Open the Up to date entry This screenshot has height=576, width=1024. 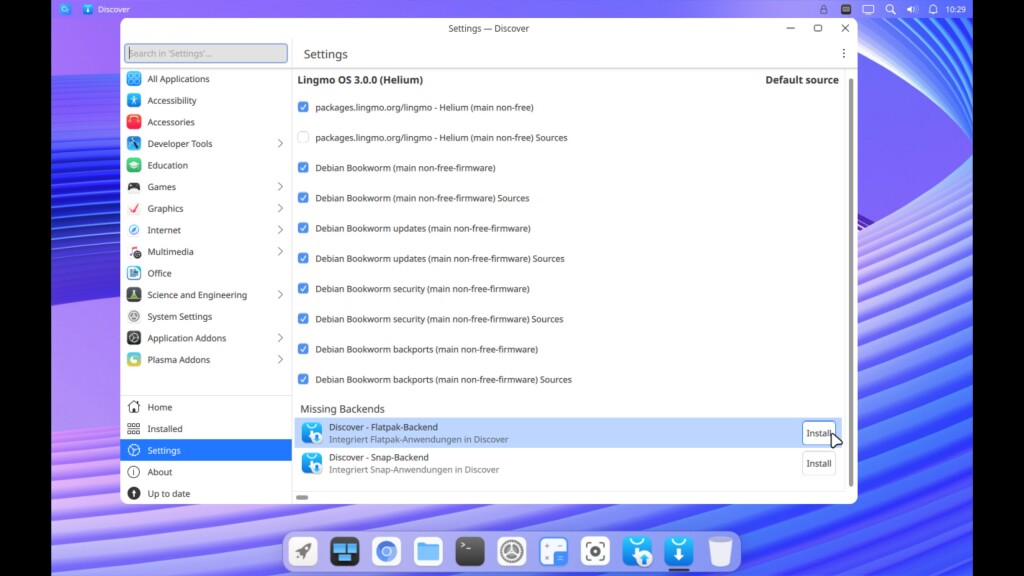pyautogui.click(x=206, y=493)
